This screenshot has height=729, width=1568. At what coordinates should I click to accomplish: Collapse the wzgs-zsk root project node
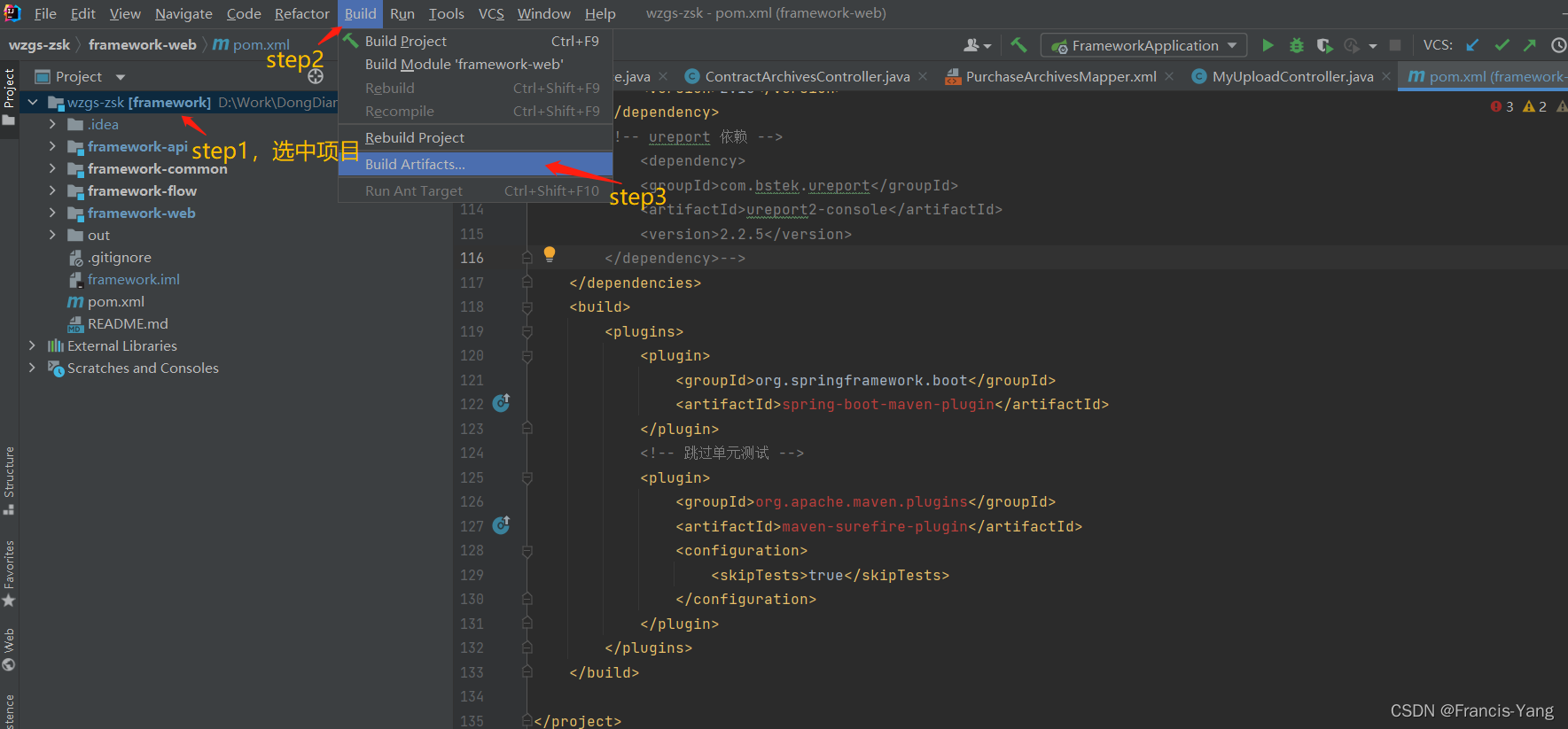point(33,103)
